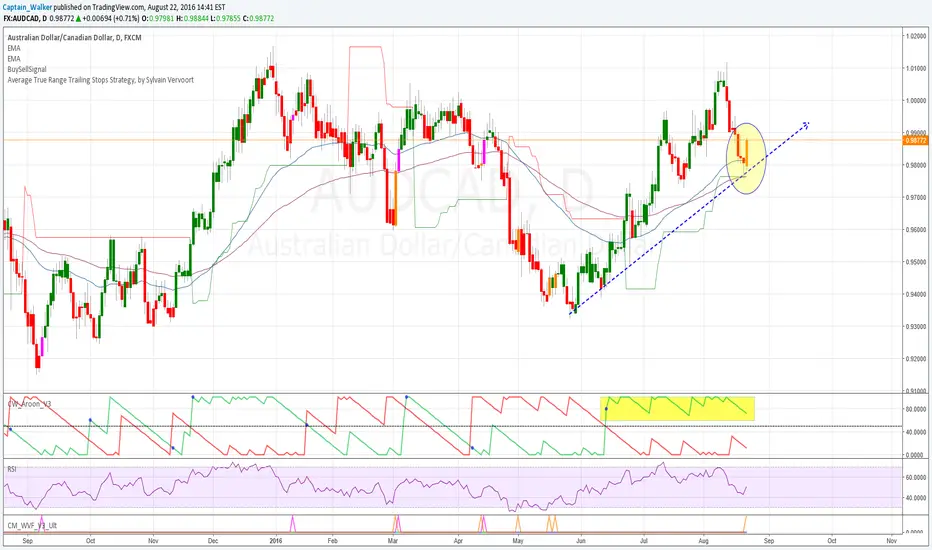Click the 1.01000 price axis label
This screenshot has height=550, width=932.
[x=916, y=68]
